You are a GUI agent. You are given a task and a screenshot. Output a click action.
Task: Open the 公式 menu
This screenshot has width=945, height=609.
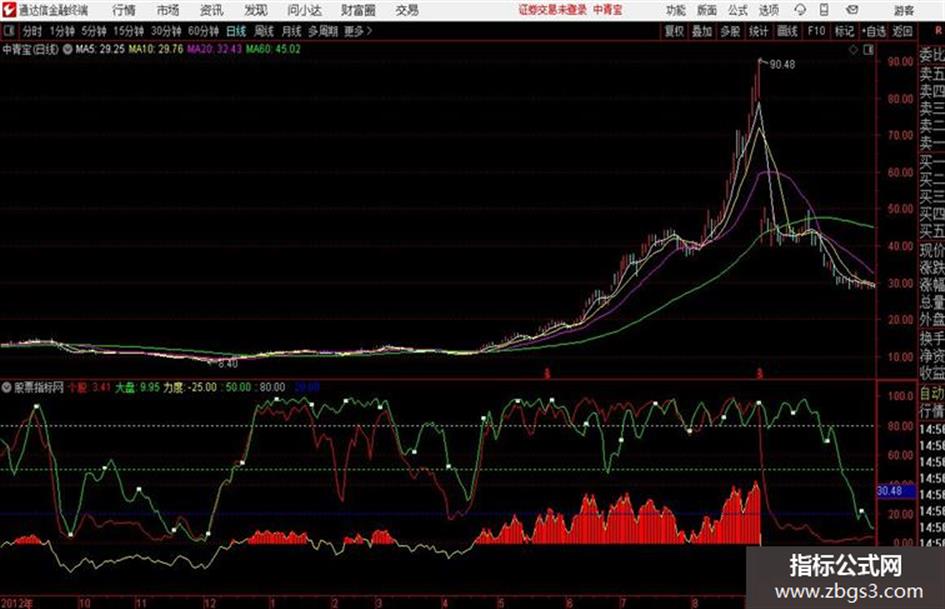(x=738, y=10)
